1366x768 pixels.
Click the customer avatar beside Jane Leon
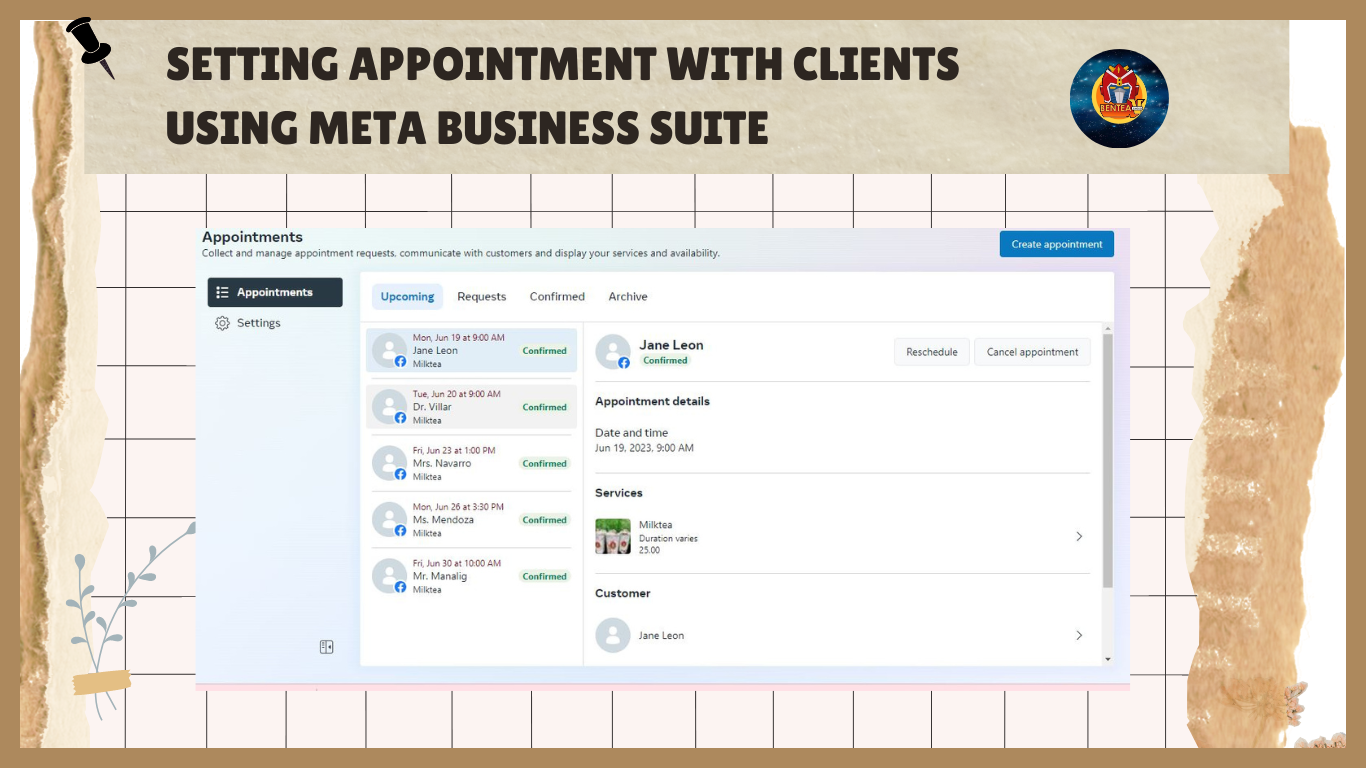(x=612, y=635)
